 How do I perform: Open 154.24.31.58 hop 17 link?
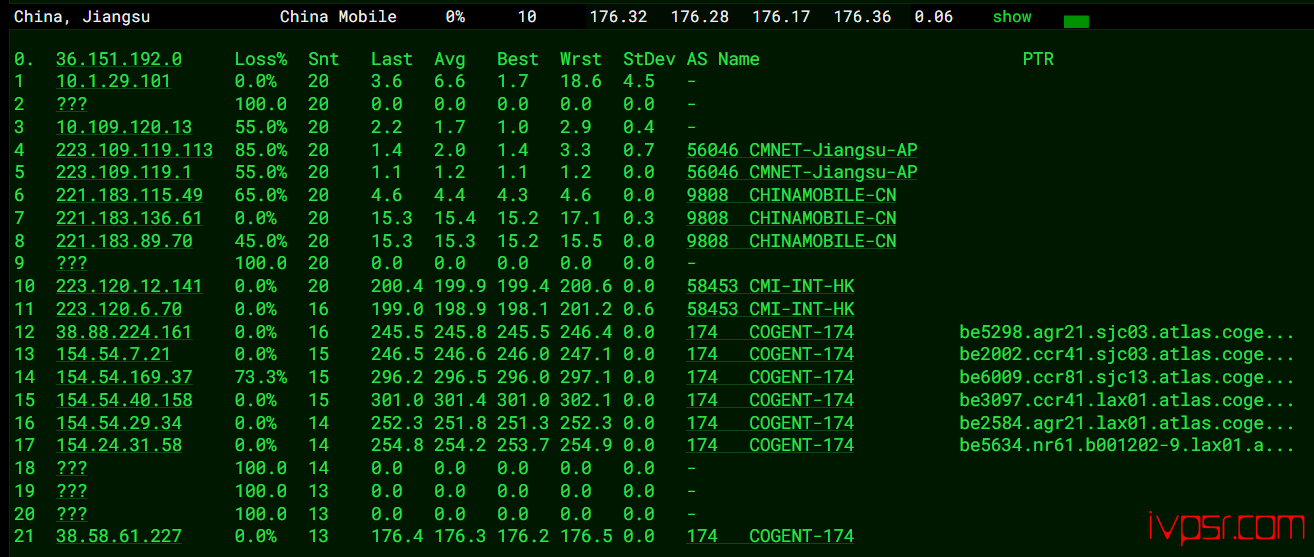click(x=119, y=445)
